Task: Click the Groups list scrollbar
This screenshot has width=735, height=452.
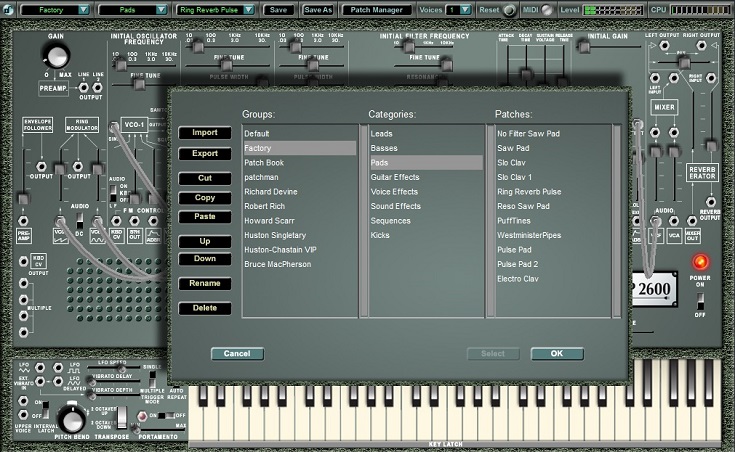Action: coord(363,221)
